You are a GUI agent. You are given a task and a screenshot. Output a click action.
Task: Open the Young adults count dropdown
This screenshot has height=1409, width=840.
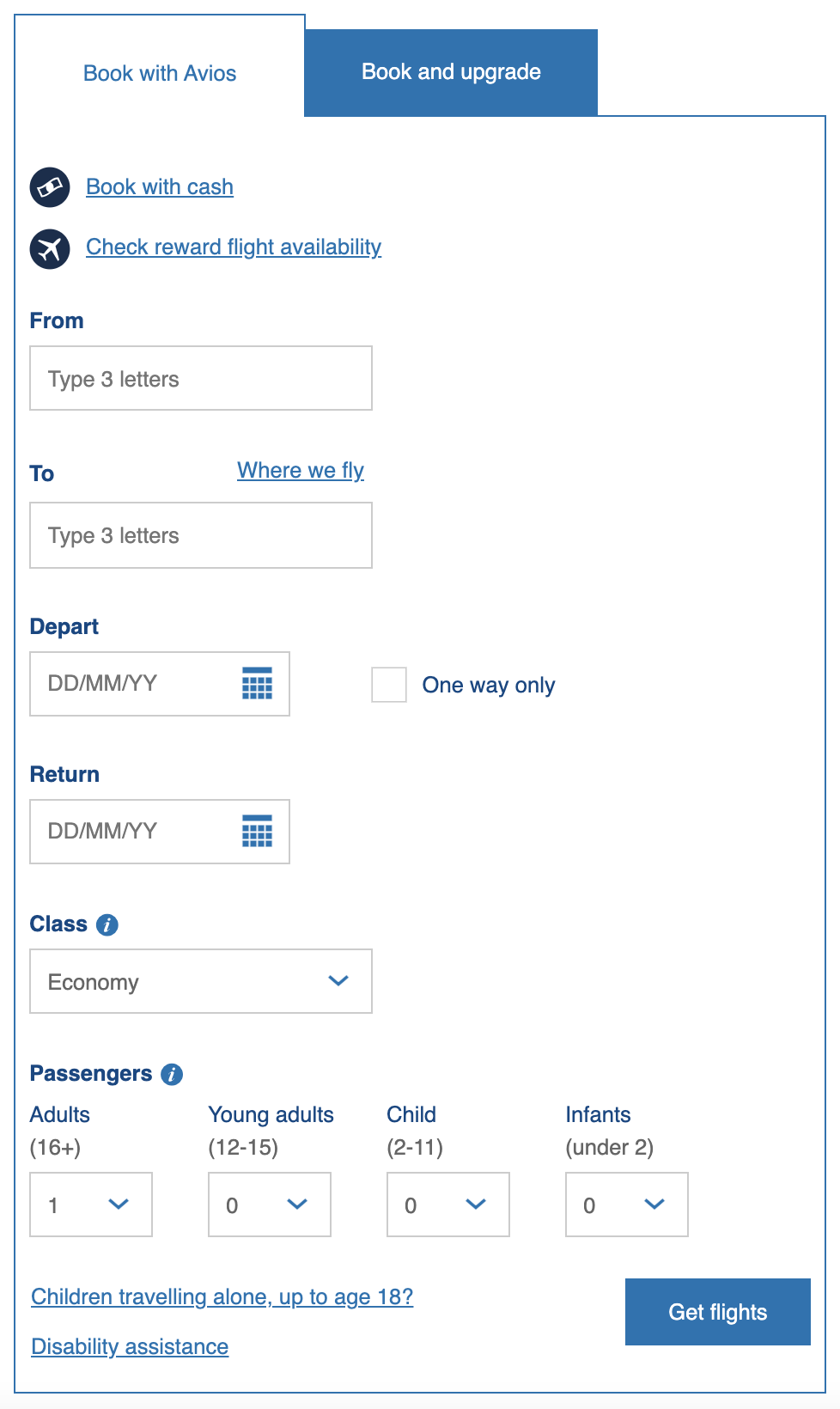[270, 1205]
